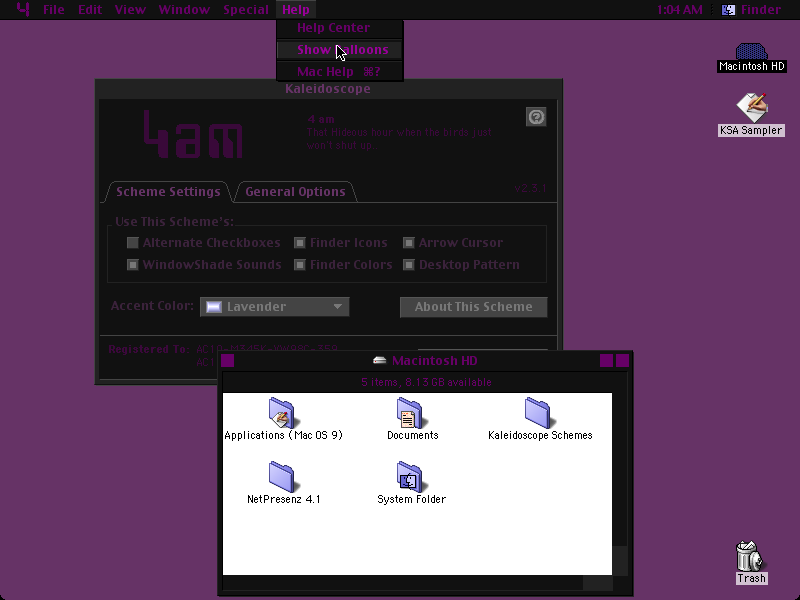Switch to the General Options tab

(295, 192)
